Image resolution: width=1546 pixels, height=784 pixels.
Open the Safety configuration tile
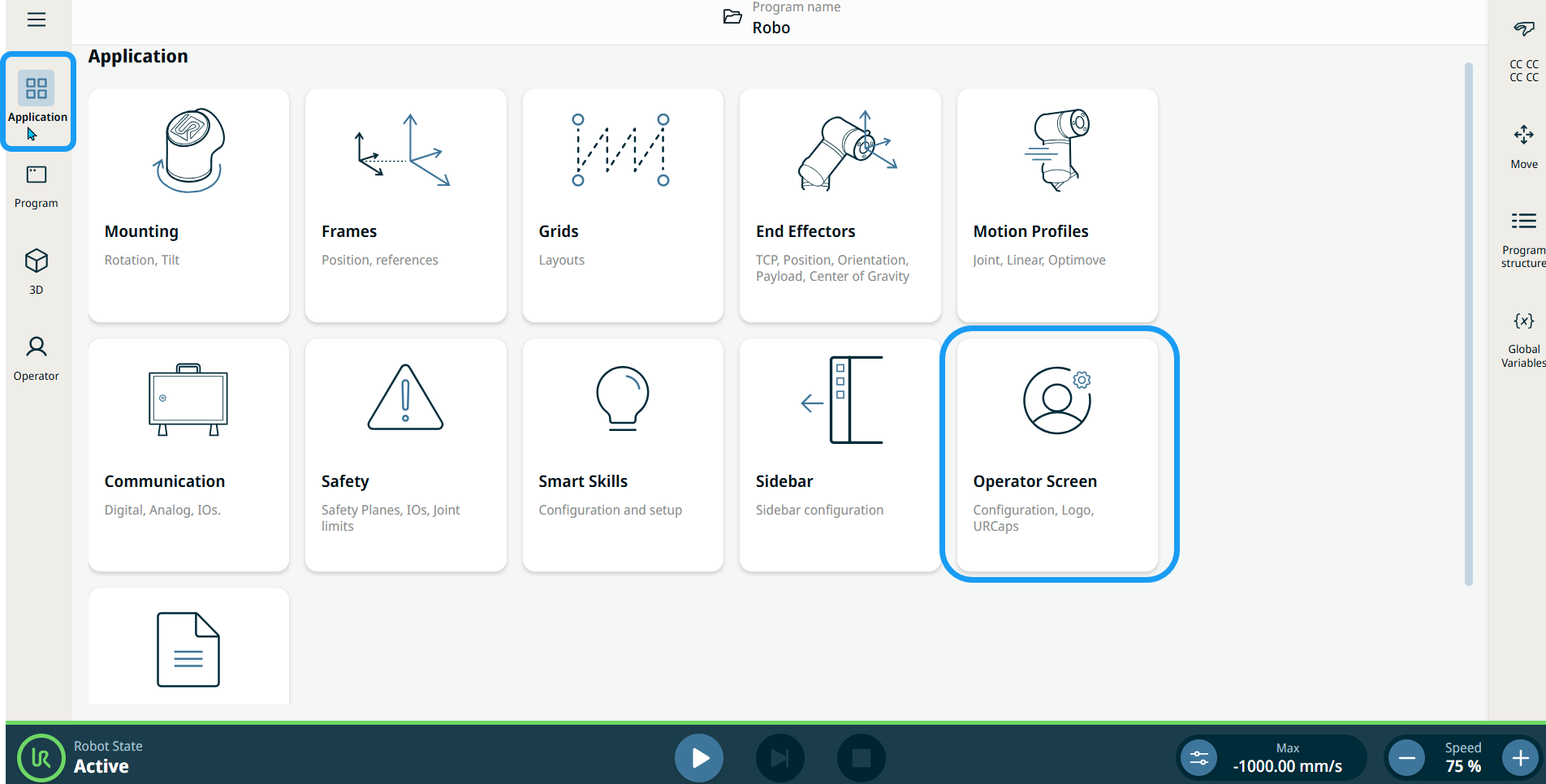(405, 454)
